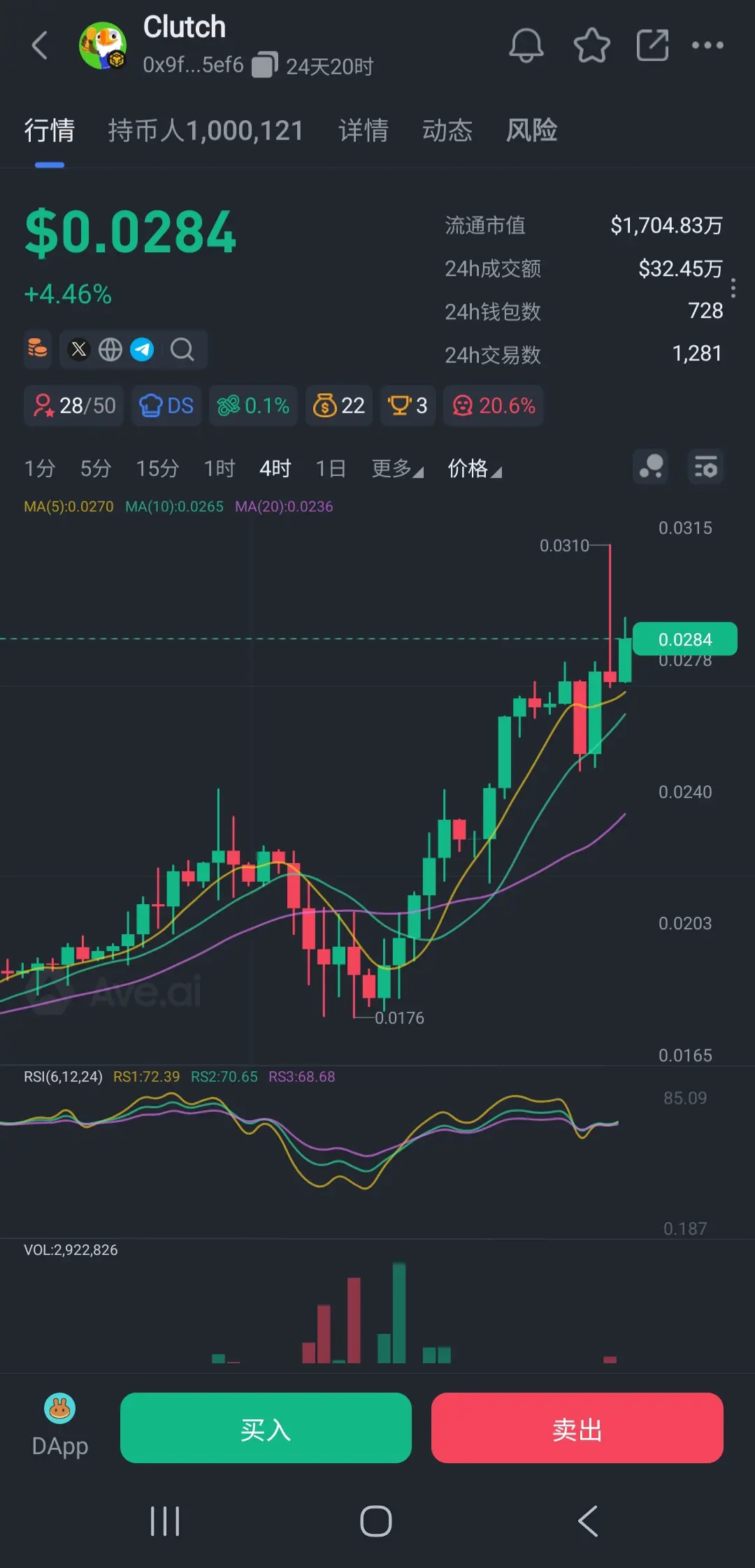Open the 风险 risk tab

point(531,131)
